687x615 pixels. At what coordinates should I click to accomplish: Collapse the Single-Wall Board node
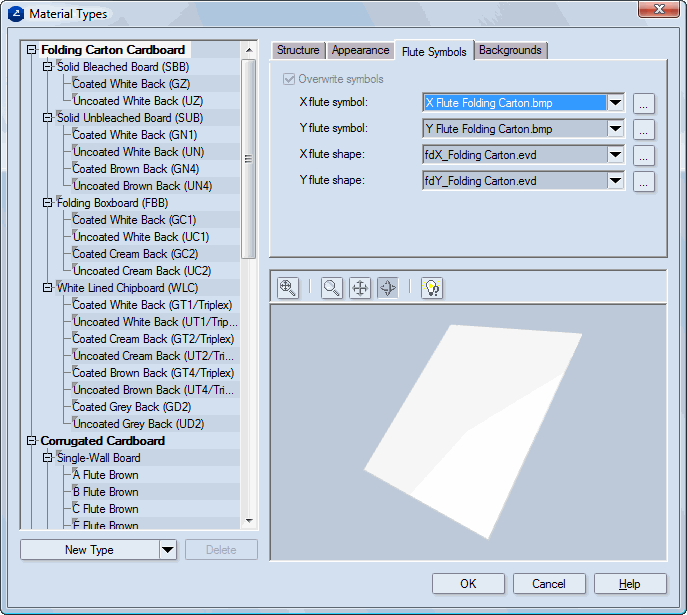47,458
